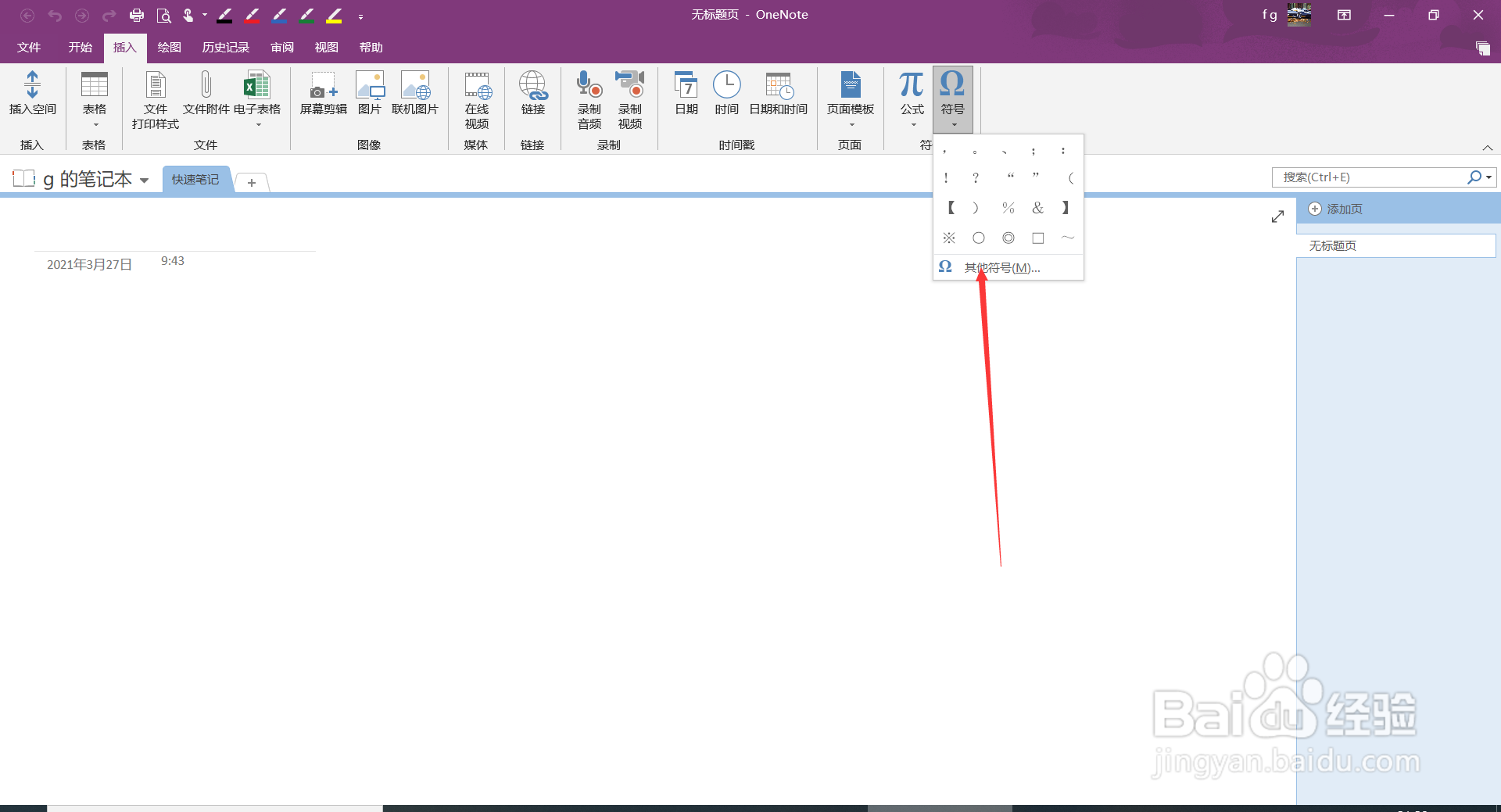
Task: Switch to the Home (开始) tab
Action: pyautogui.click(x=80, y=48)
